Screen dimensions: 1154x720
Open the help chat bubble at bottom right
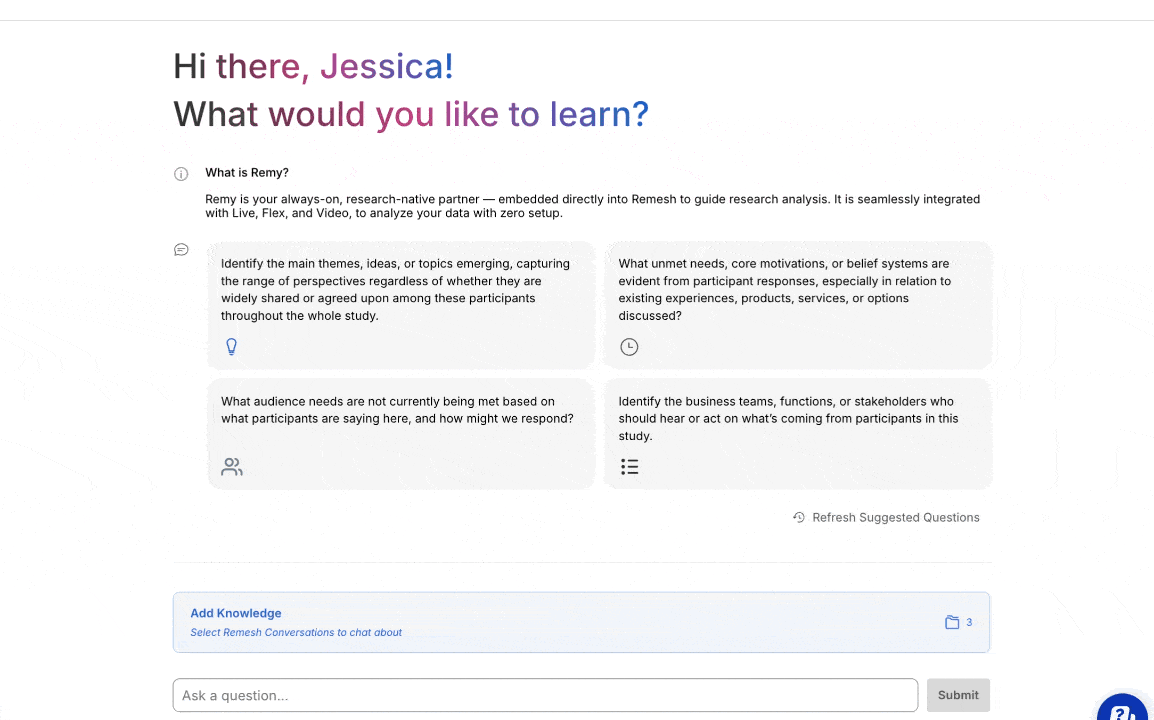tap(1122, 710)
